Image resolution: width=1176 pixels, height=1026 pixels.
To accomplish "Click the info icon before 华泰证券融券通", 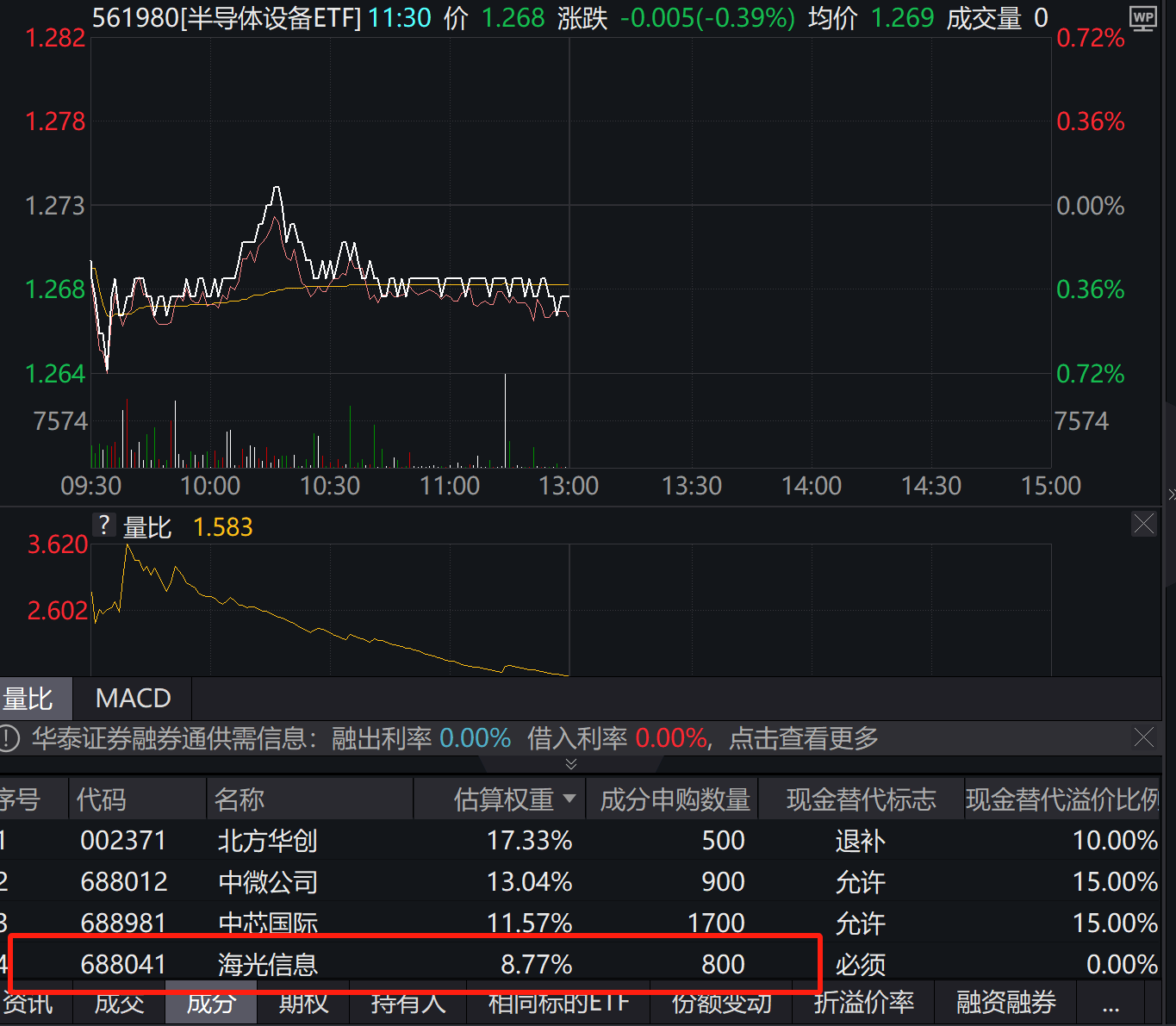I will pyautogui.click(x=9, y=738).
